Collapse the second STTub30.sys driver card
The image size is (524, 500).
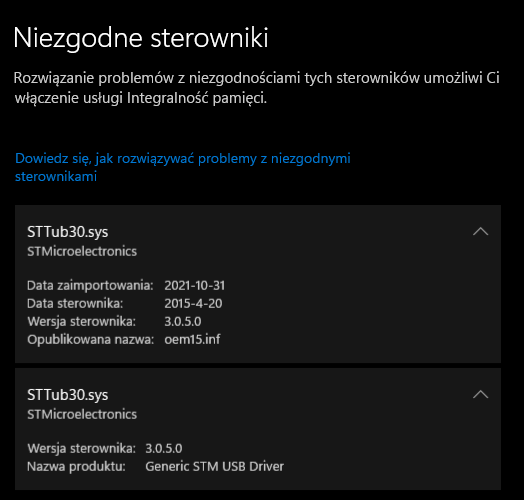coord(481,394)
